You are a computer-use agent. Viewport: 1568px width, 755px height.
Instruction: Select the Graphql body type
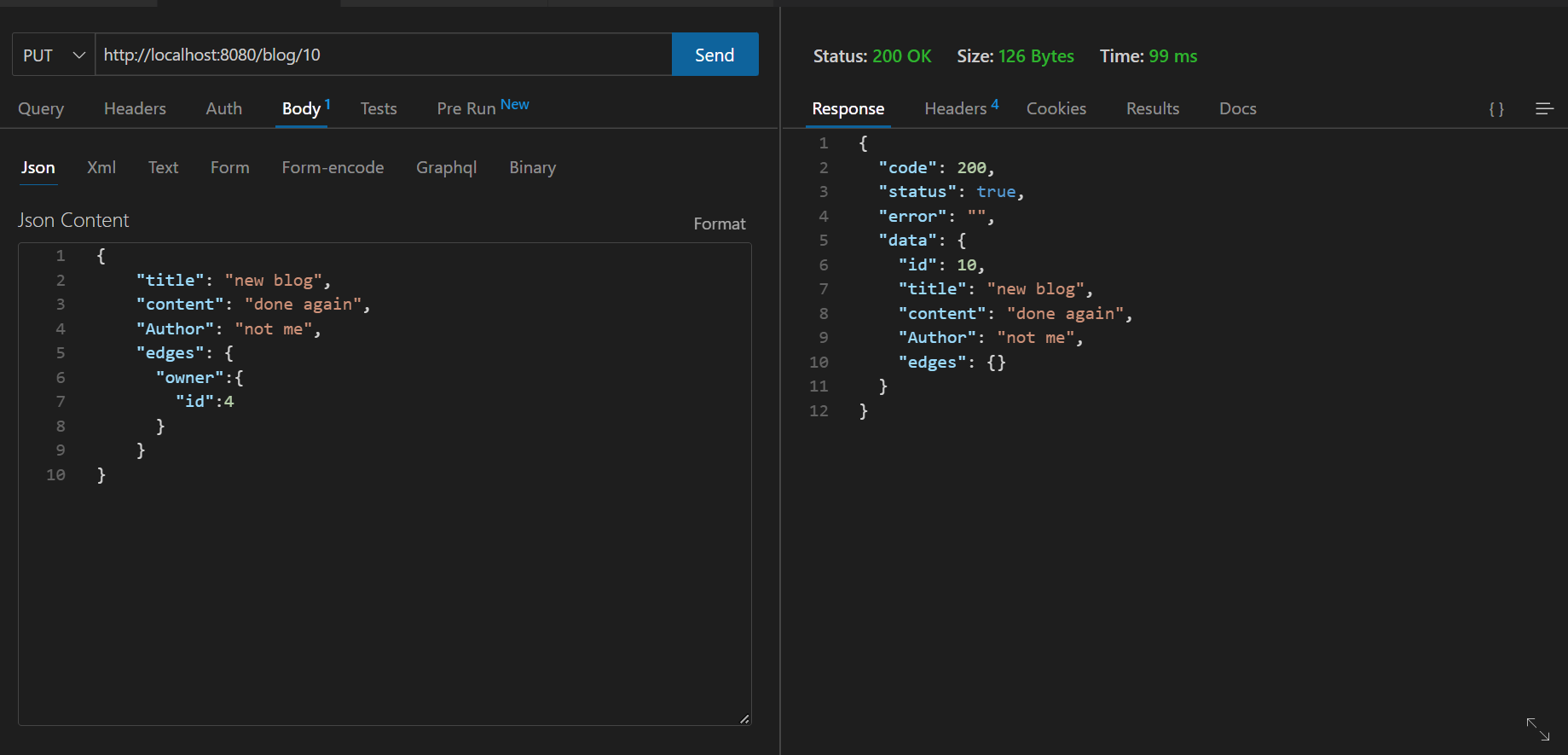point(447,167)
